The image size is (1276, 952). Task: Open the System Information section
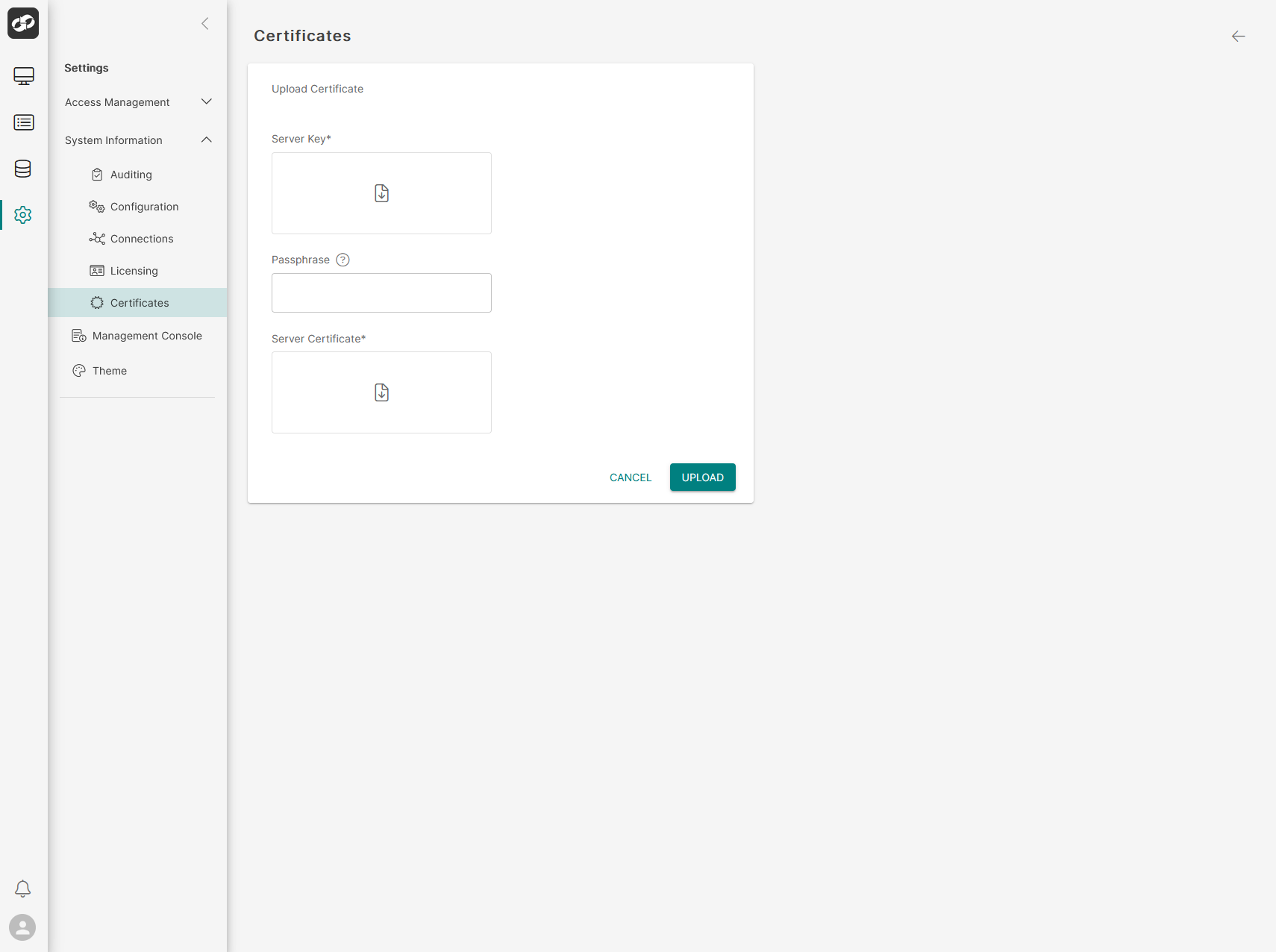(137, 140)
